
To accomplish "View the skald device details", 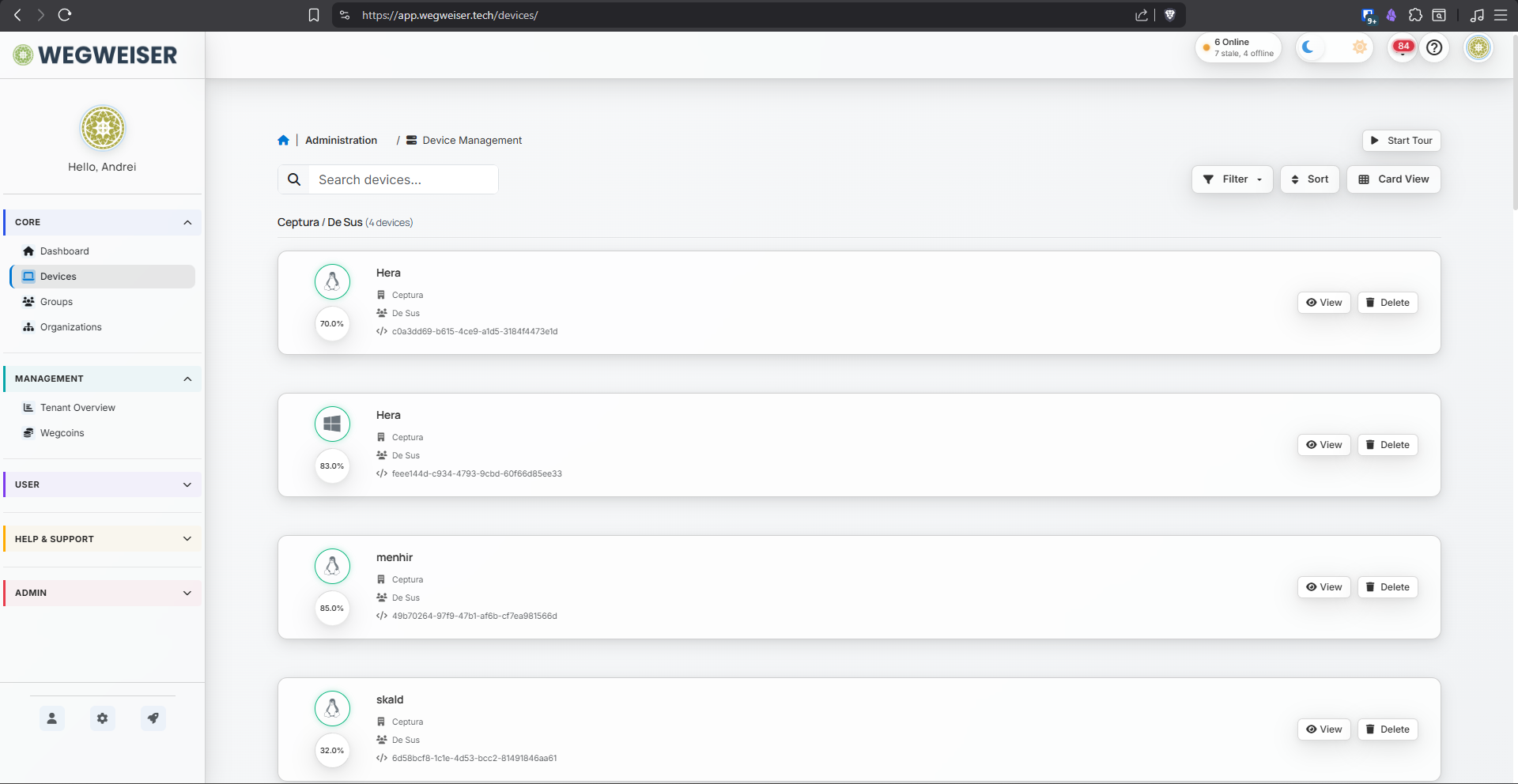I will point(1324,729).
